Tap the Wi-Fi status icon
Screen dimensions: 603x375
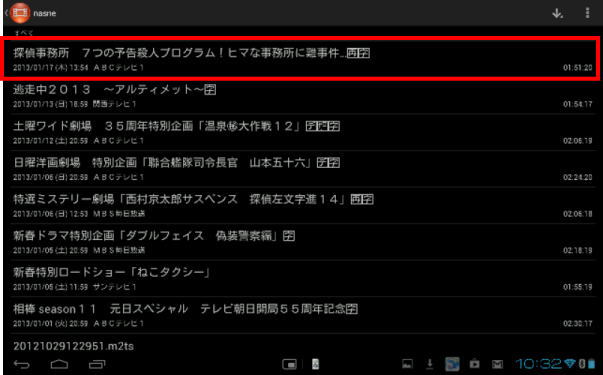(571, 363)
